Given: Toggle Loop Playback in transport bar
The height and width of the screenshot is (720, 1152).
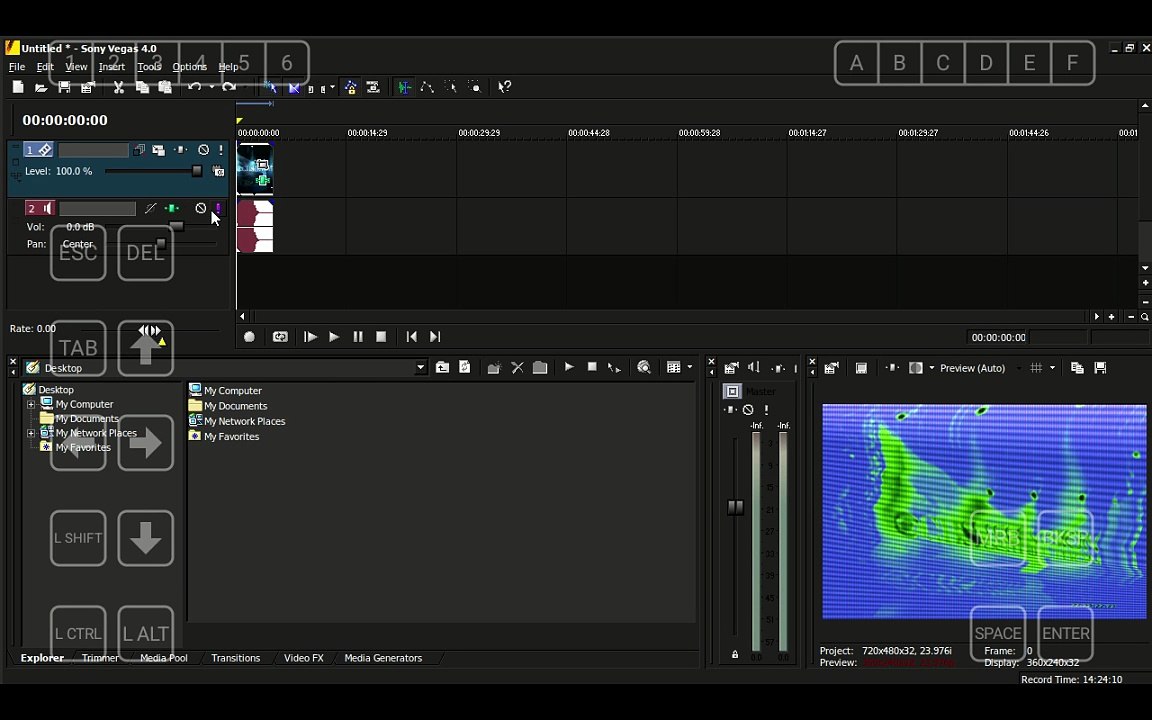Looking at the screenshot, I should tap(280, 336).
